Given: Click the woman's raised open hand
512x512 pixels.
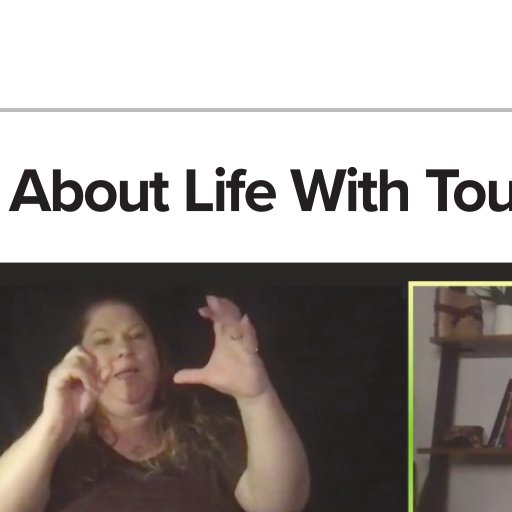Looking at the screenshot, I should point(223,348).
